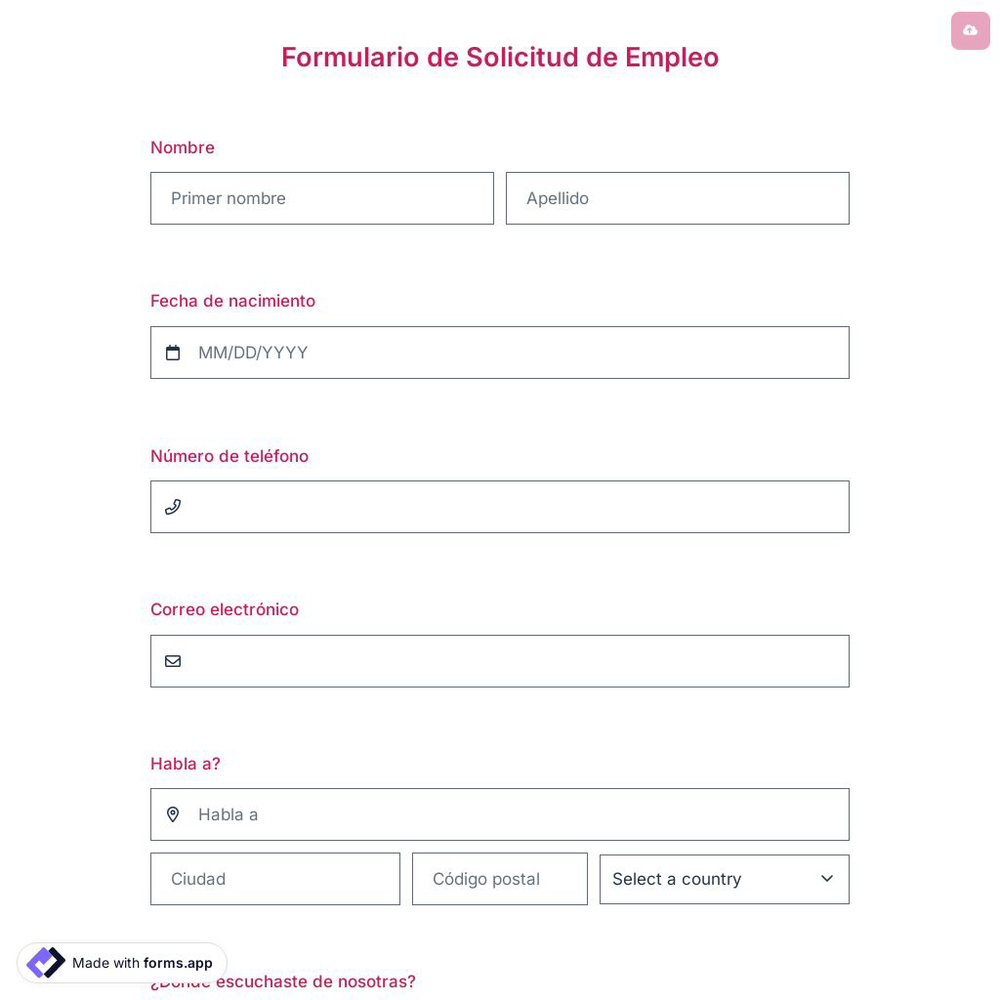This screenshot has height=1000, width=1000.
Task: Click the location pin icon in Habla a
Action: 173,814
